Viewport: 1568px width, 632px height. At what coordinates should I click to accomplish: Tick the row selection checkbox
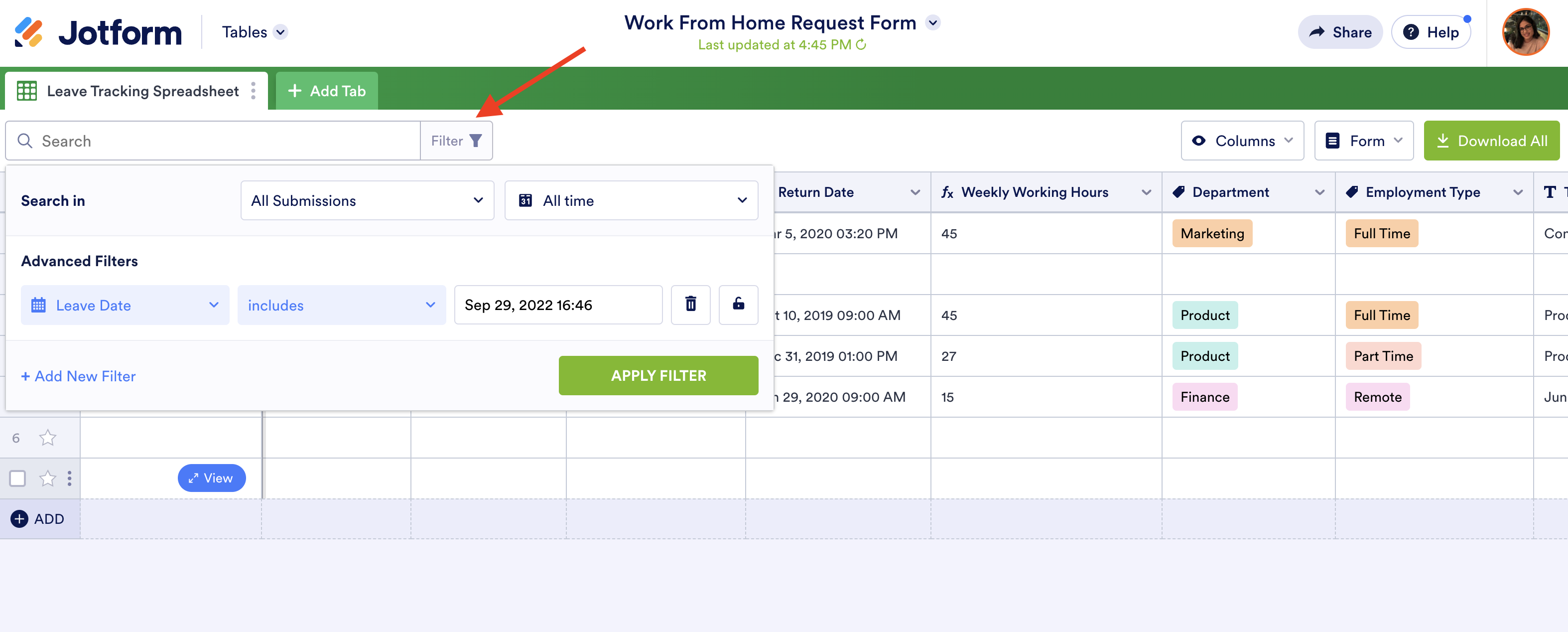coord(17,478)
